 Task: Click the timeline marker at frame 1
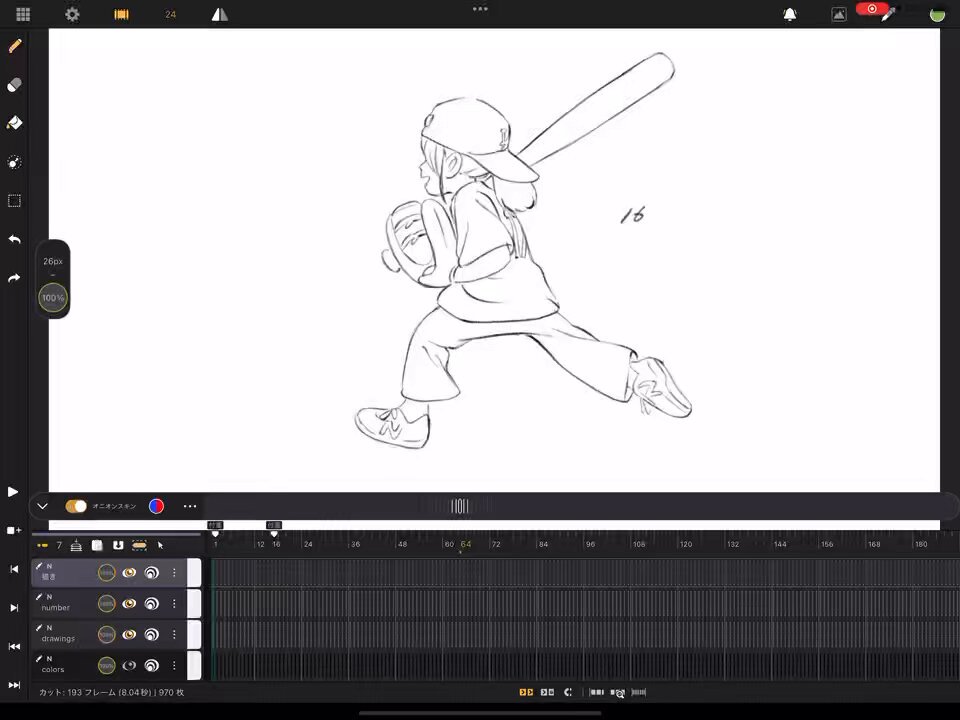215,527
